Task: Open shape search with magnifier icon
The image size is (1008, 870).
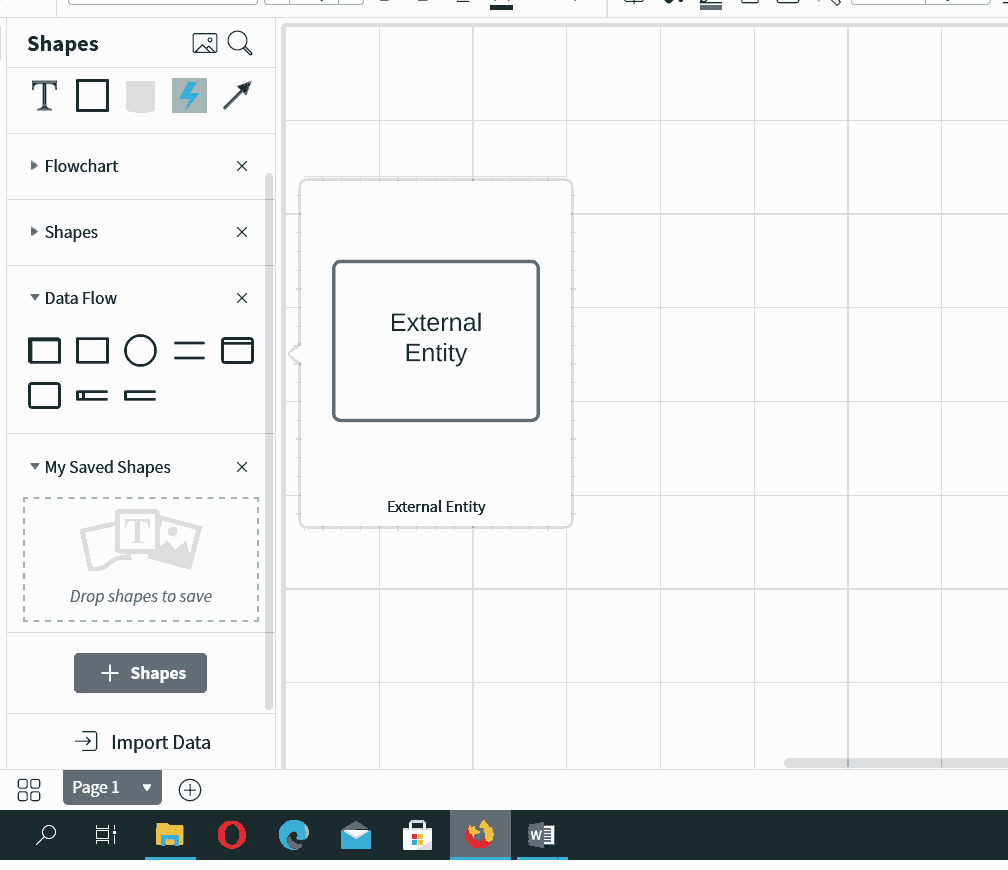Action: click(240, 43)
